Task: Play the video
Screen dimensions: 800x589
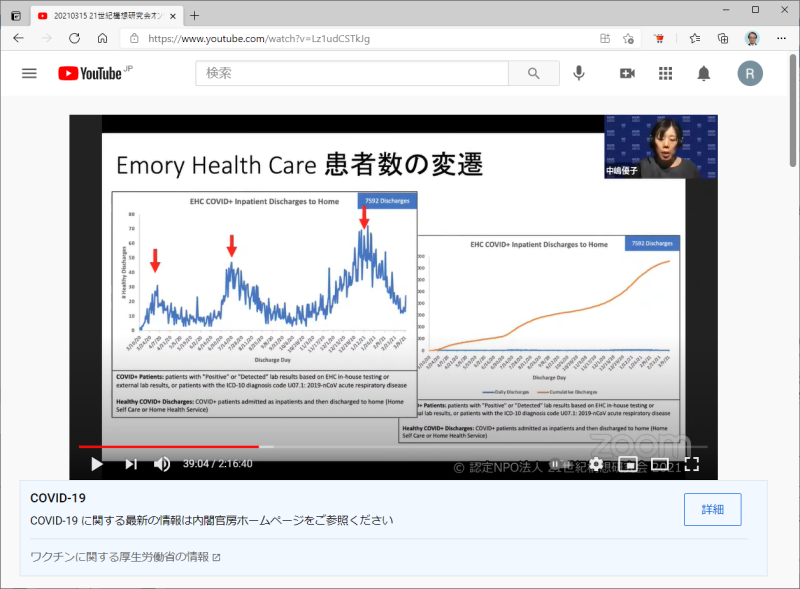Action: [96, 464]
